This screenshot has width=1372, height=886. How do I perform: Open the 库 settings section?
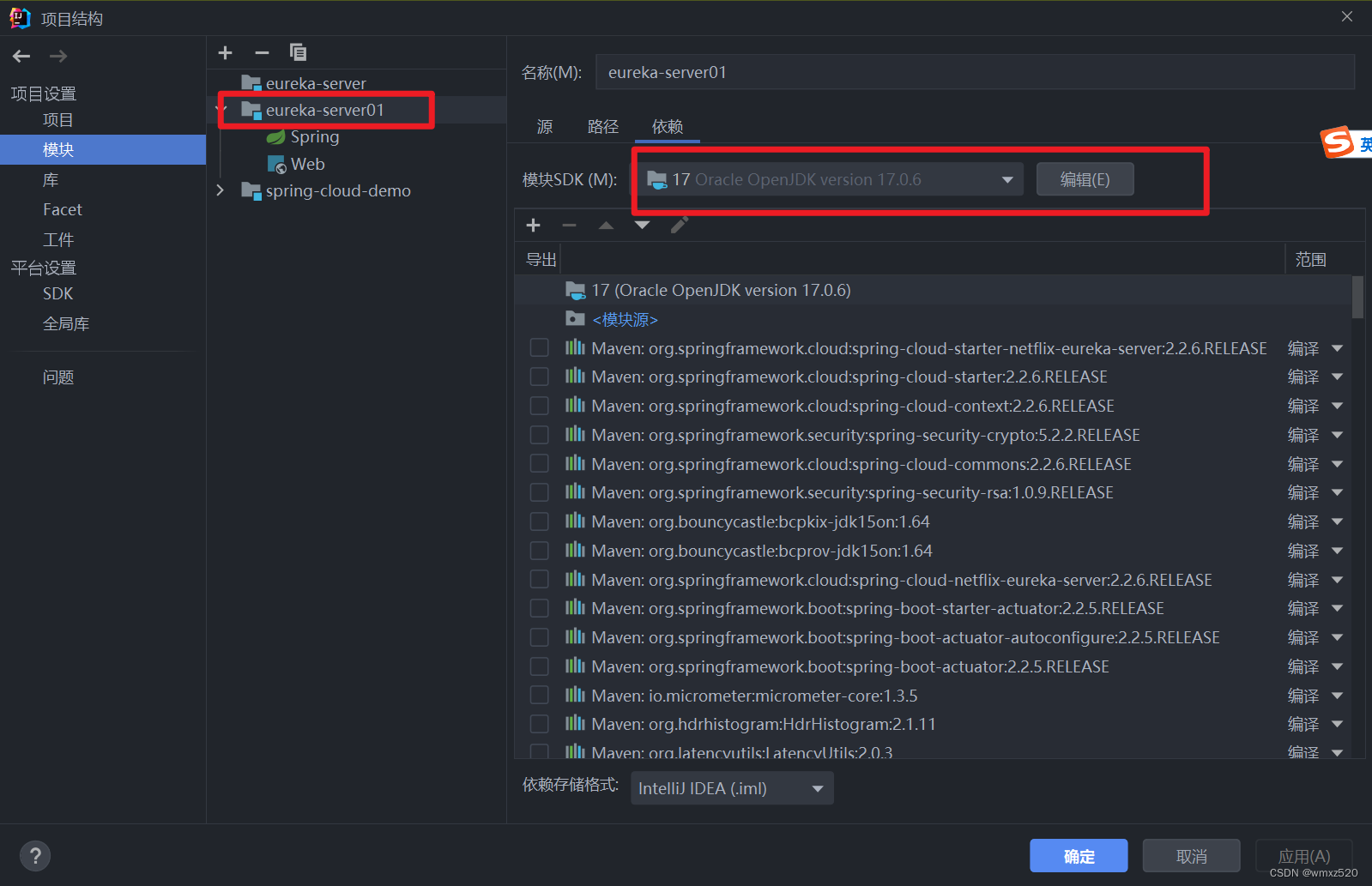tap(51, 180)
